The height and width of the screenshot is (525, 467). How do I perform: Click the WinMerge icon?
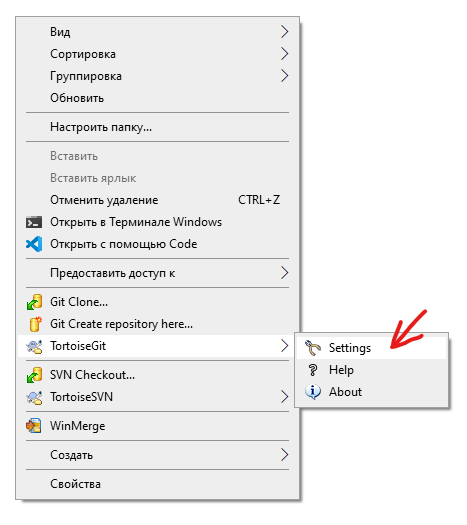[x=34, y=426]
